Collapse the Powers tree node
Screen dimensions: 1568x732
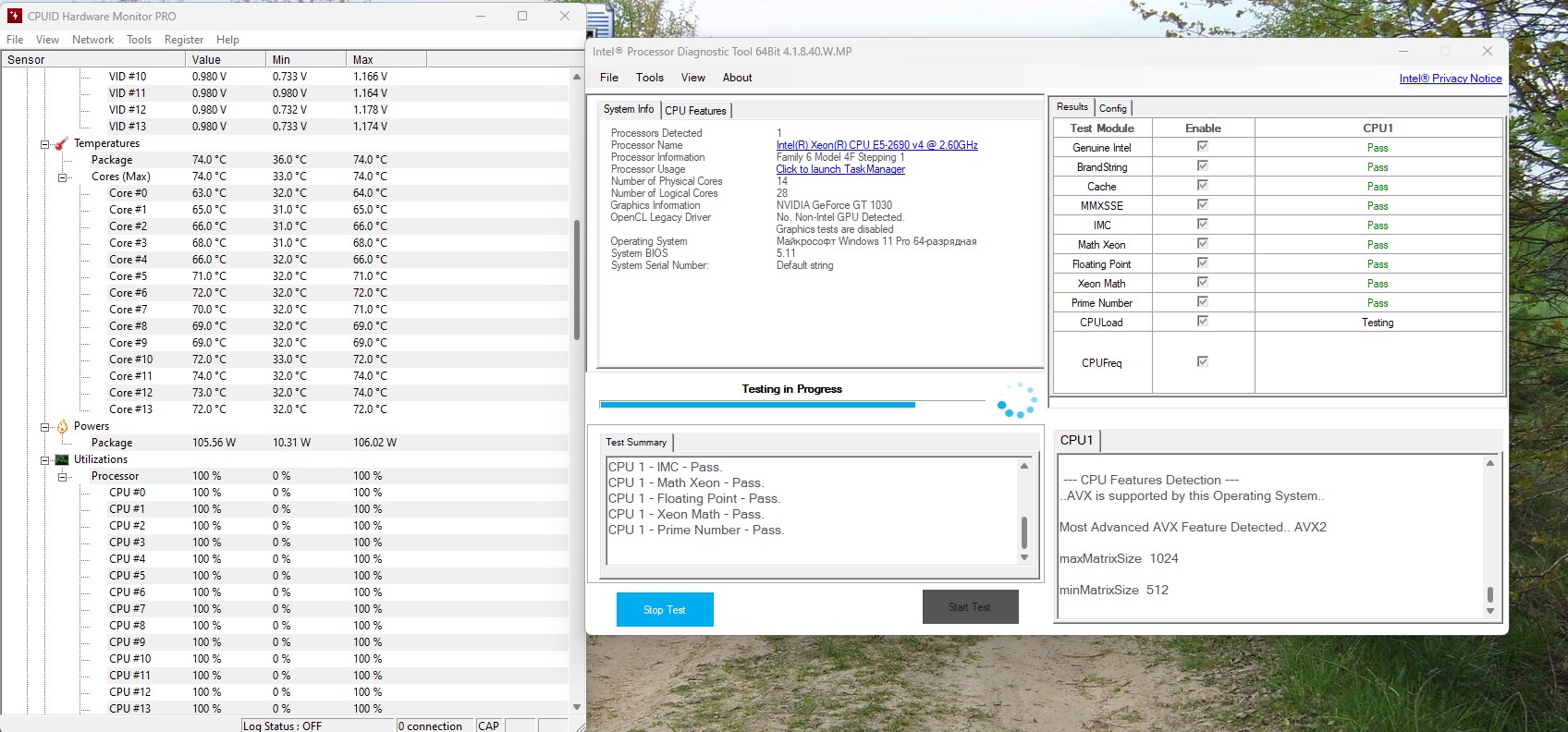coord(44,427)
